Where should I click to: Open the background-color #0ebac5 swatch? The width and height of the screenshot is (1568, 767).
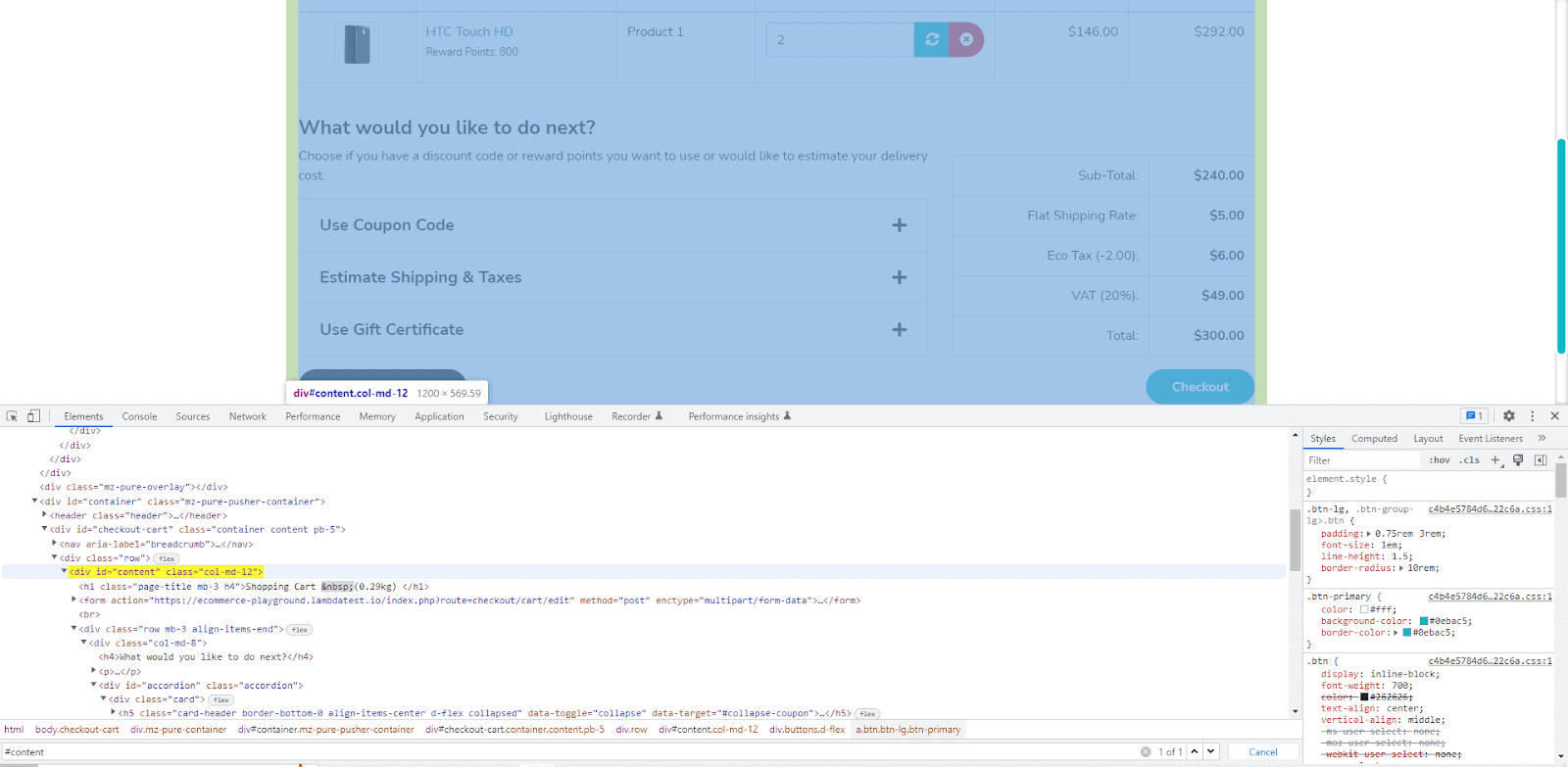(1424, 621)
